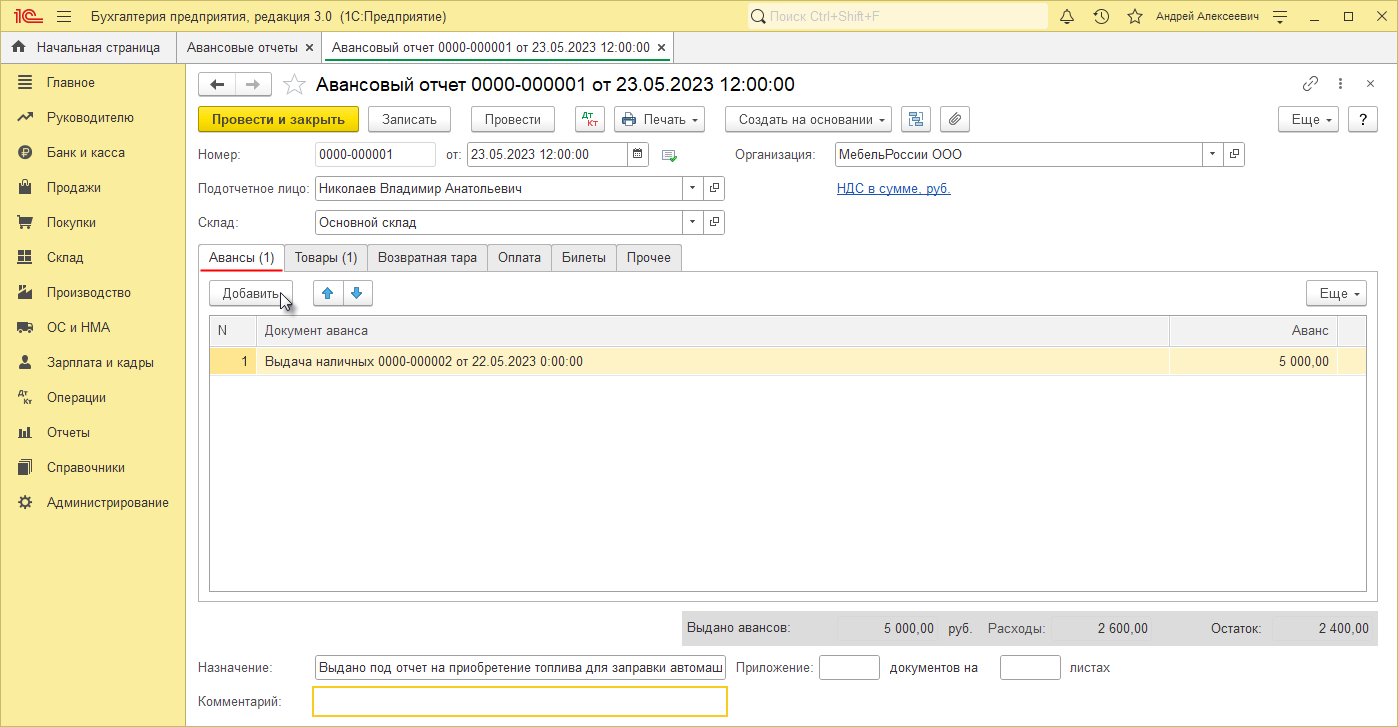Open favorites star in title bar

pyautogui.click(x=1135, y=17)
